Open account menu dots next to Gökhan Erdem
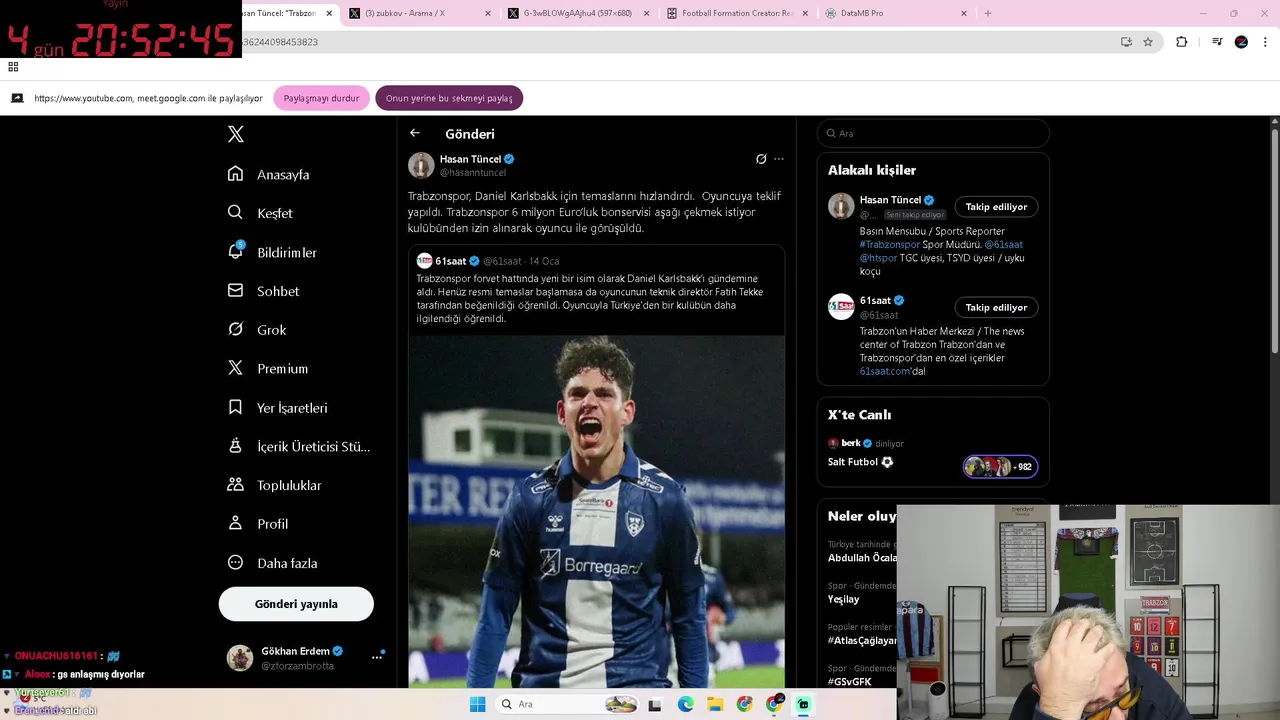Image resolution: width=1280 pixels, height=720 pixels. coord(377,657)
